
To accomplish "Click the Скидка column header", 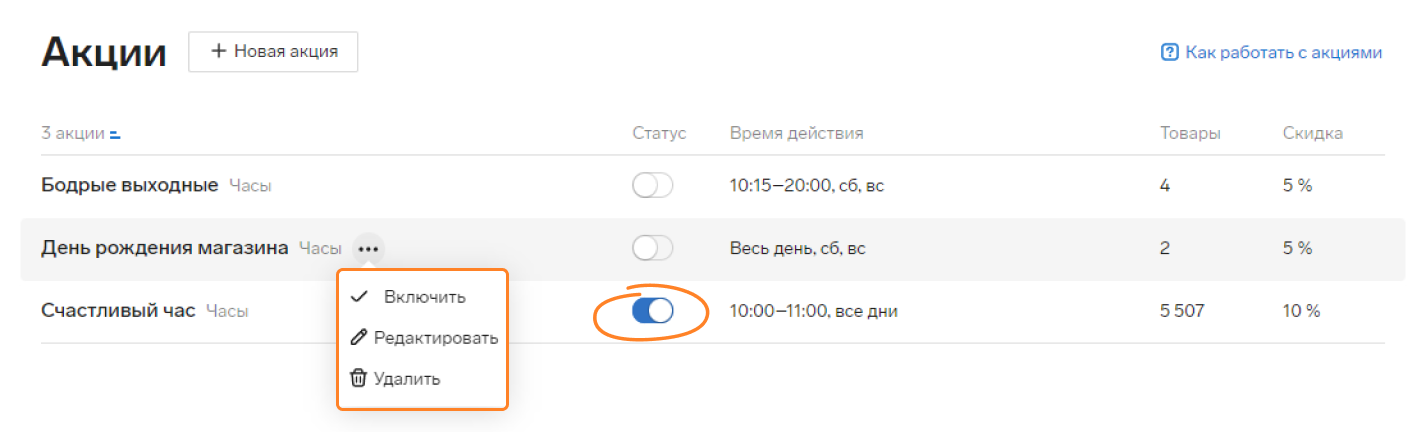I will click(x=1313, y=133).
